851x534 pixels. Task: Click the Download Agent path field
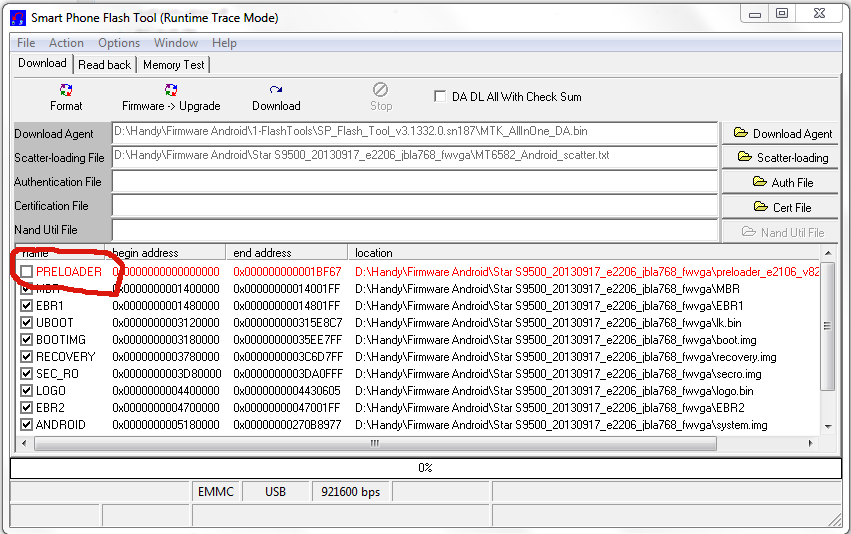coord(415,132)
